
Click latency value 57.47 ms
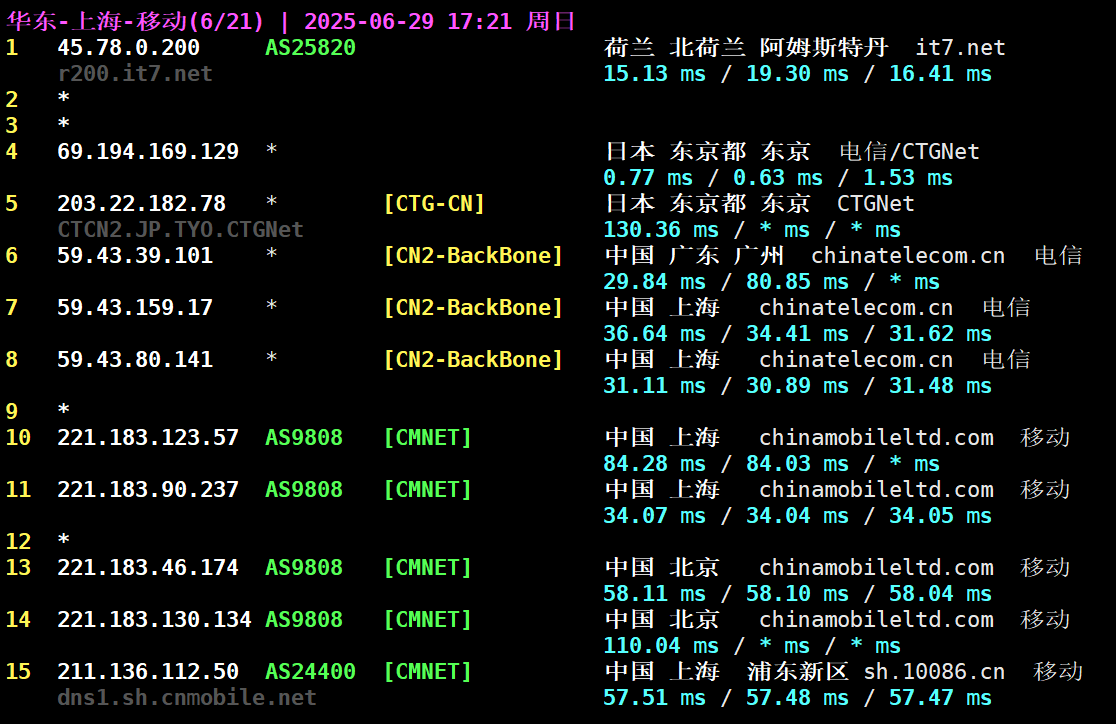940,697
